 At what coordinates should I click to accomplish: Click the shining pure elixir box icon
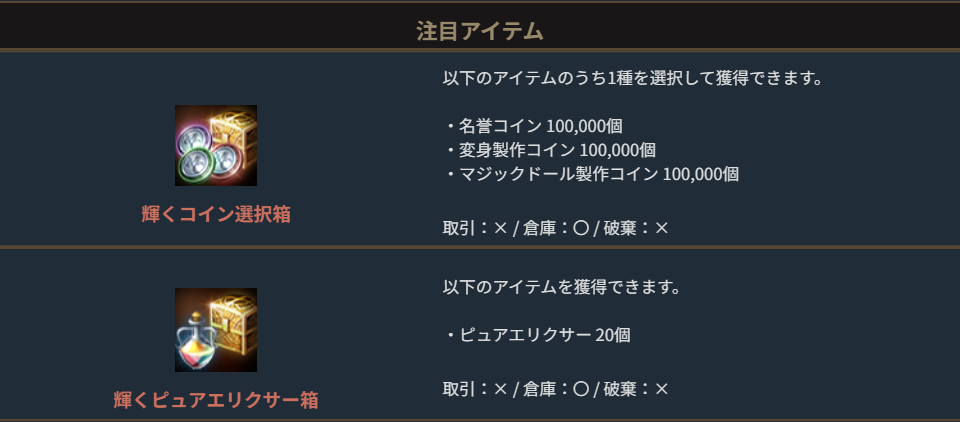[216, 329]
